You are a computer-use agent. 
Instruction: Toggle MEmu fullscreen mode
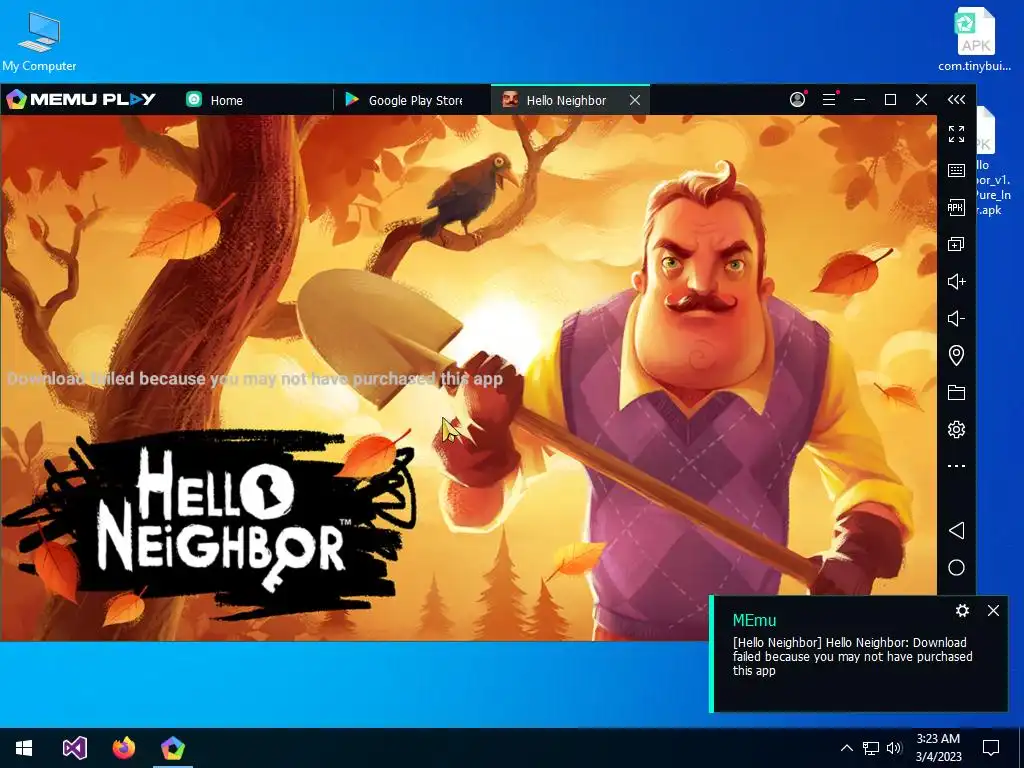click(x=956, y=134)
